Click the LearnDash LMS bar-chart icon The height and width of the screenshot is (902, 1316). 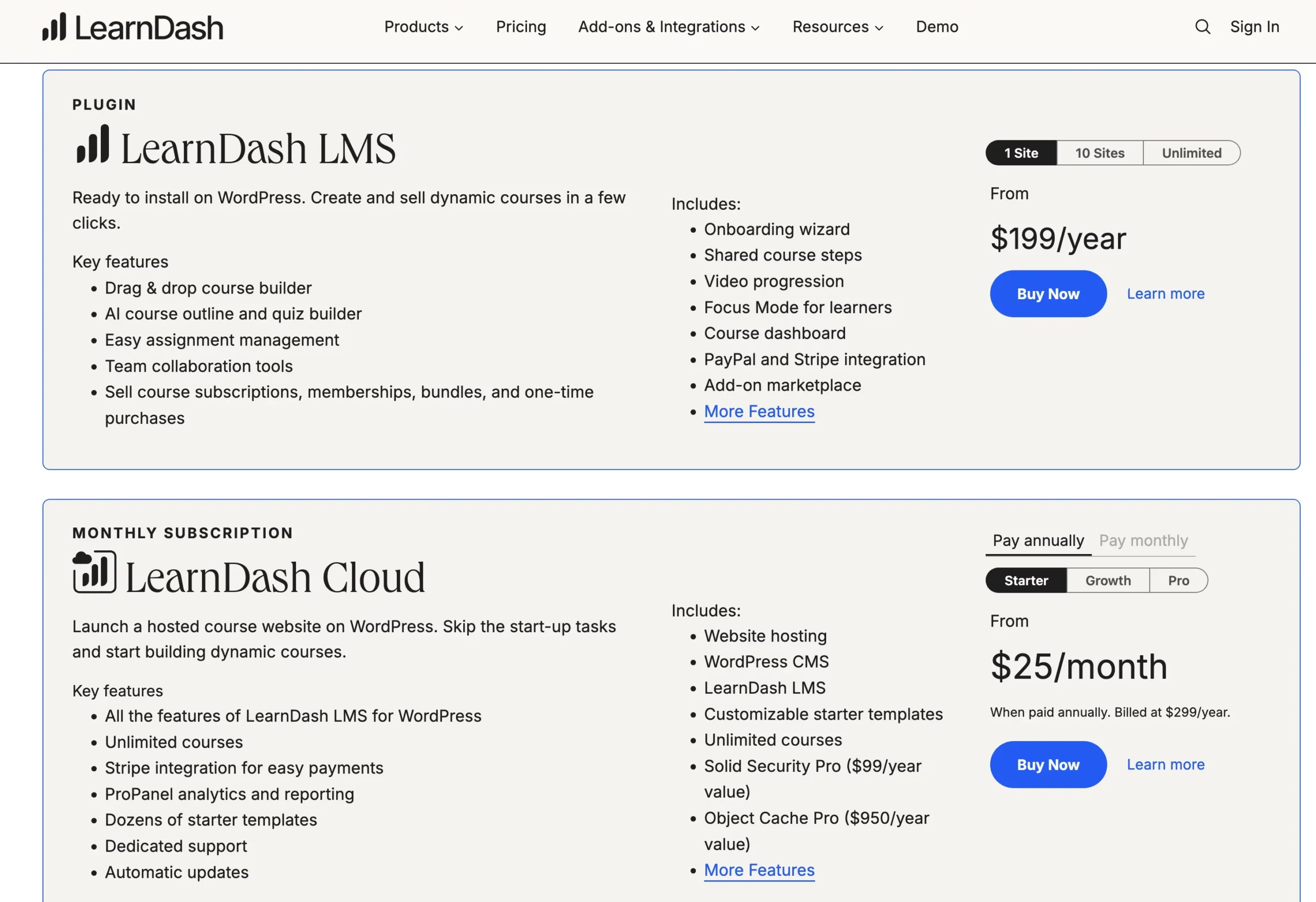coord(92,147)
